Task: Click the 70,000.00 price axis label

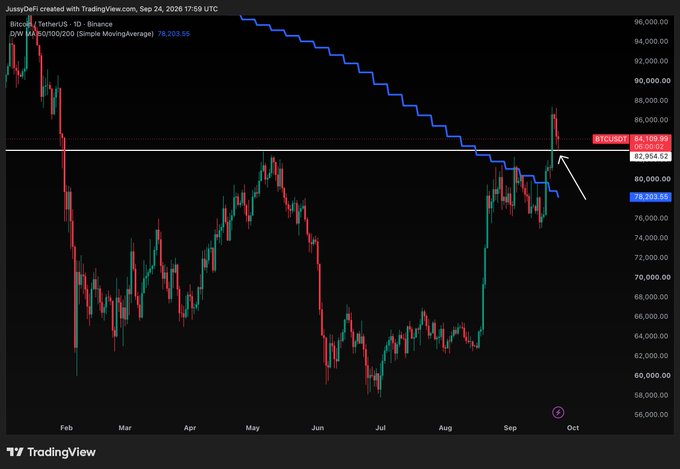Action: [652, 277]
